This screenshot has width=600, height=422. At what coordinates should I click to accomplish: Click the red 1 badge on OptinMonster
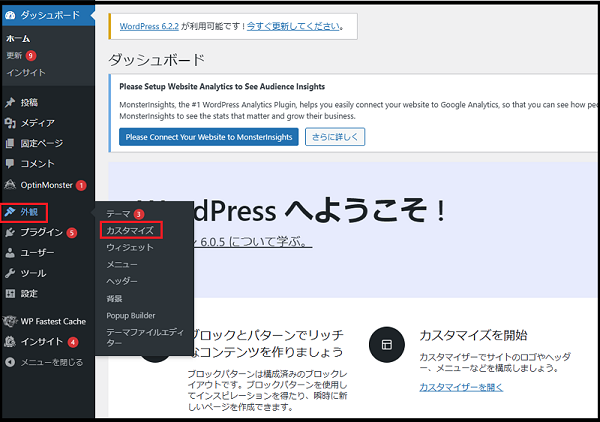coord(81,185)
